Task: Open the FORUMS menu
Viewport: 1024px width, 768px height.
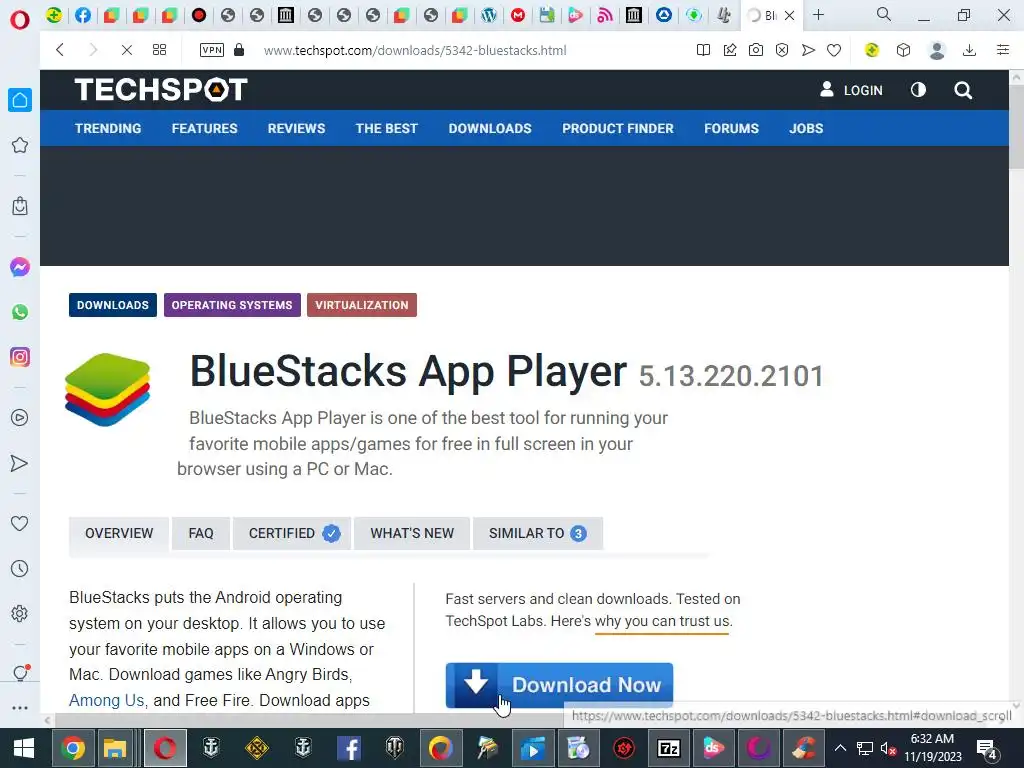Action: point(731,129)
